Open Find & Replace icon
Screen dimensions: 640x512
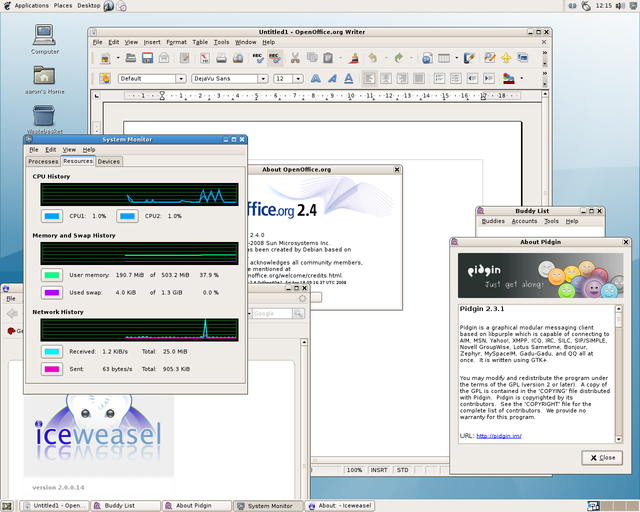point(489,58)
